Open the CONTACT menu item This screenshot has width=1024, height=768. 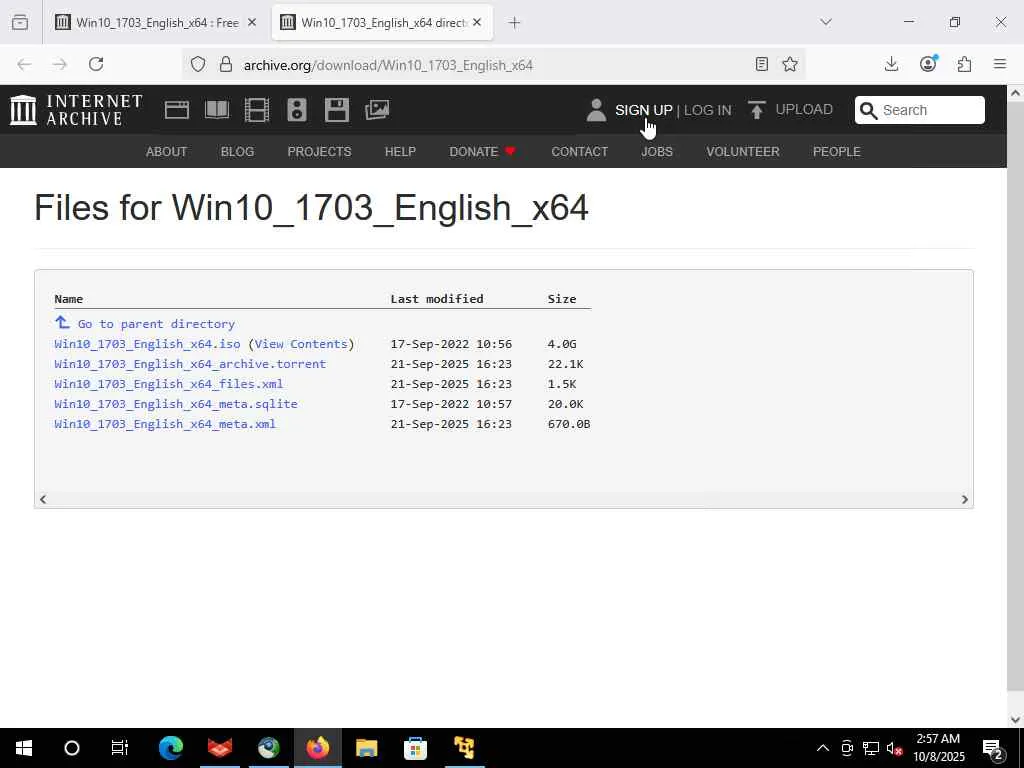tap(579, 152)
